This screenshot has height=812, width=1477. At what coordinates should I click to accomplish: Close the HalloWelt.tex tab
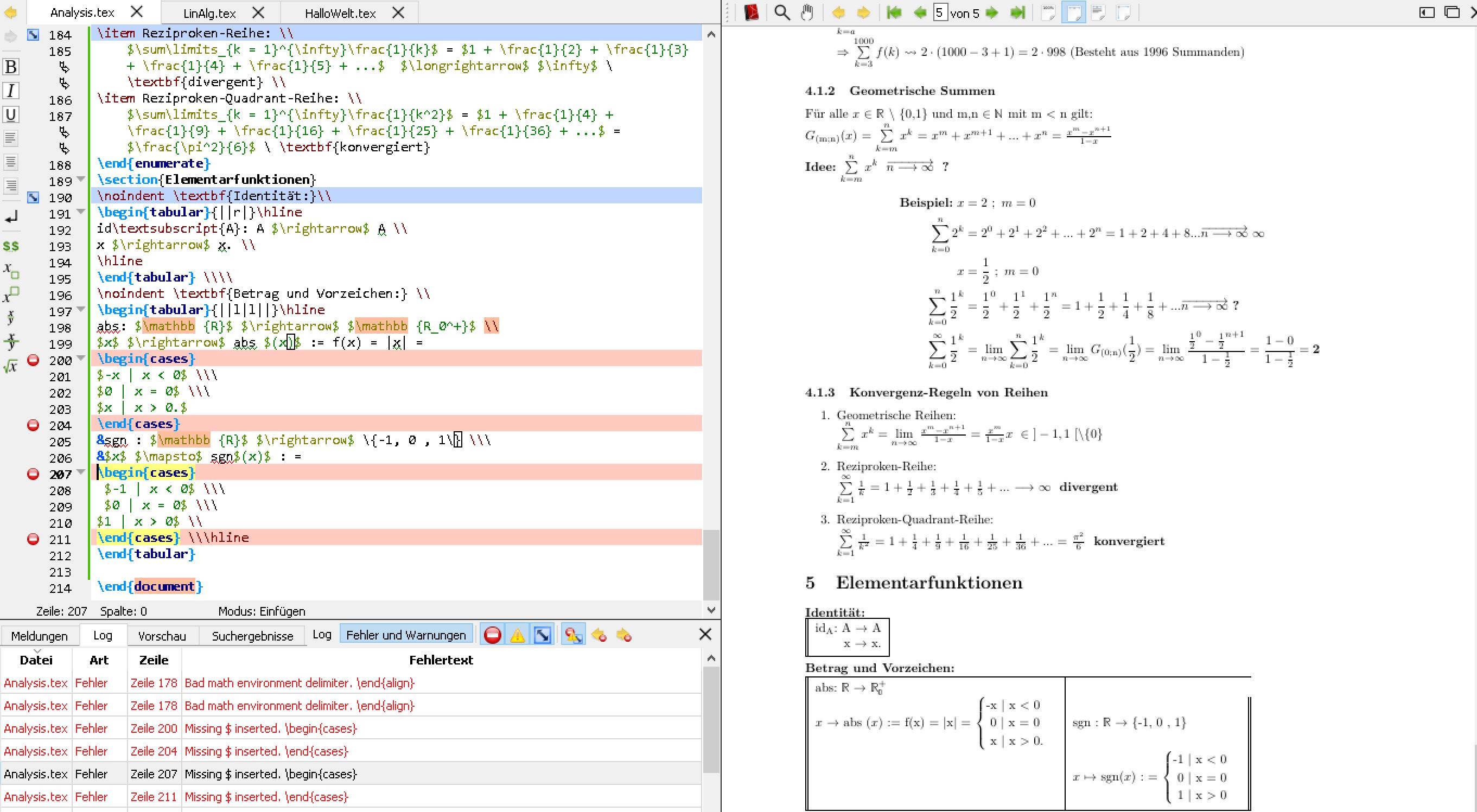[398, 12]
